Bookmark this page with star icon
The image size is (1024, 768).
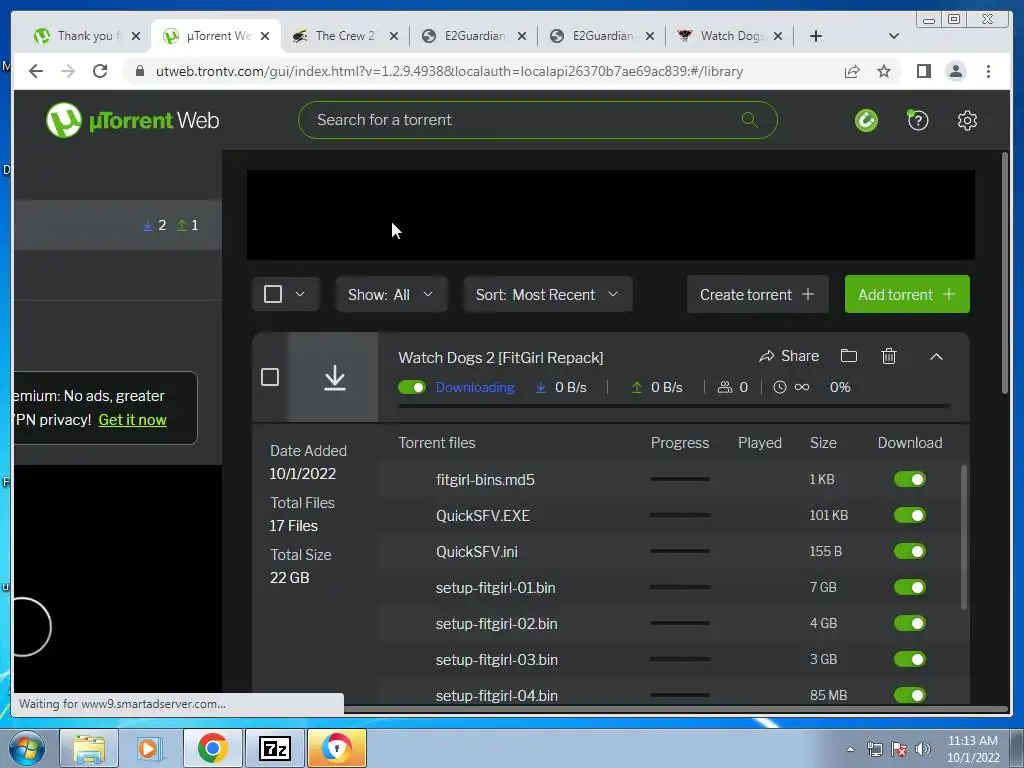884,71
